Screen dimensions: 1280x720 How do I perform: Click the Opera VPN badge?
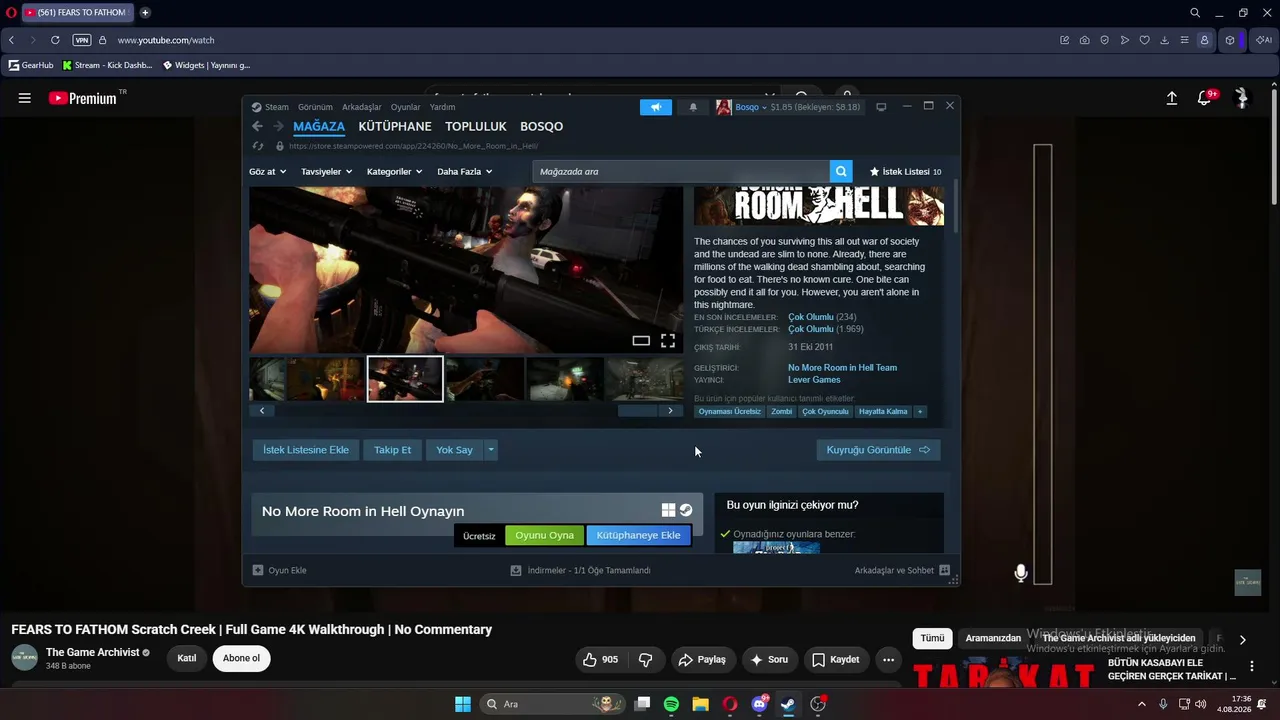(x=82, y=40)
